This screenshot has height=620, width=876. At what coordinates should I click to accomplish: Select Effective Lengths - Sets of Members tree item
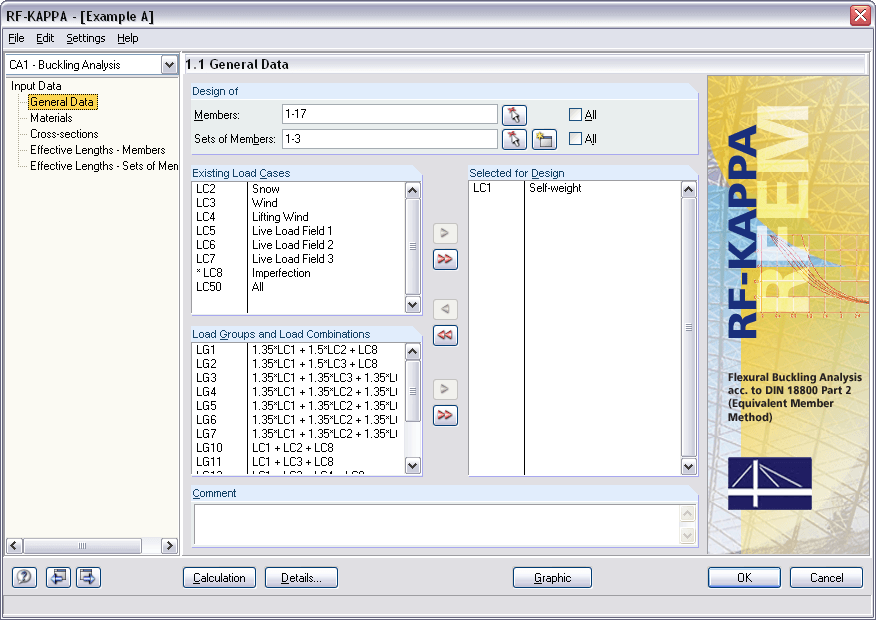pos(104,166)
